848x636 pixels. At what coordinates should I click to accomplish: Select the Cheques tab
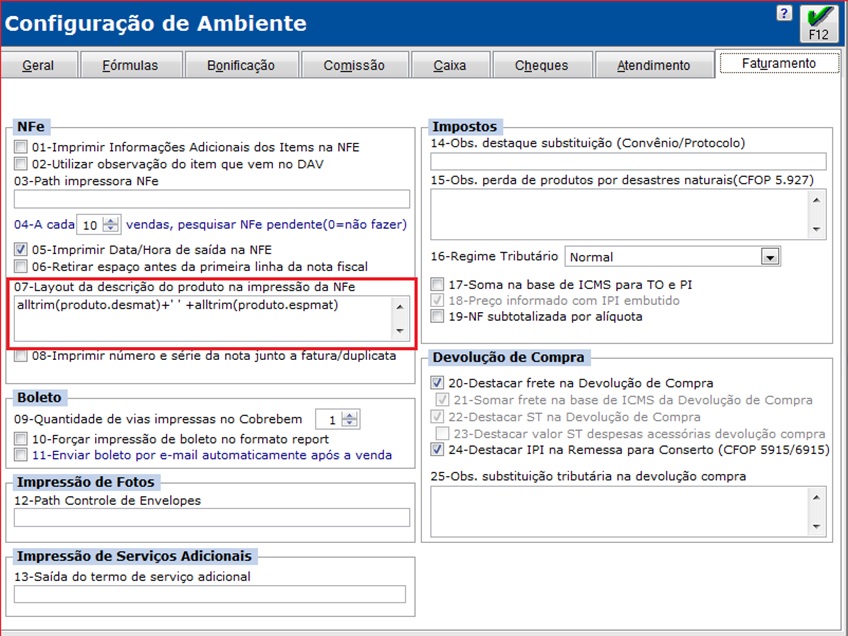541,66
